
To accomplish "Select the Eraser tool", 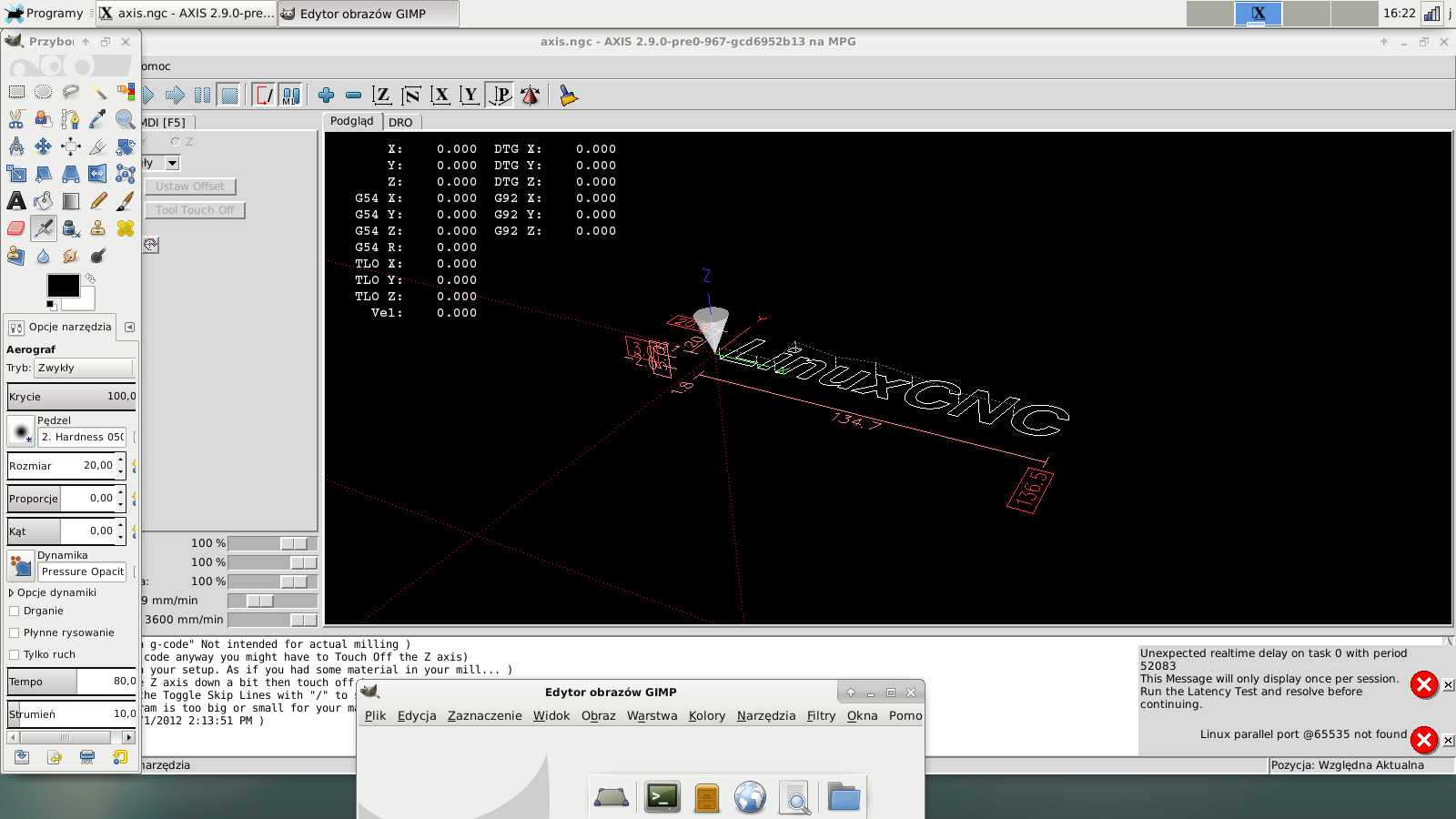I will click(x=16, y=228).
